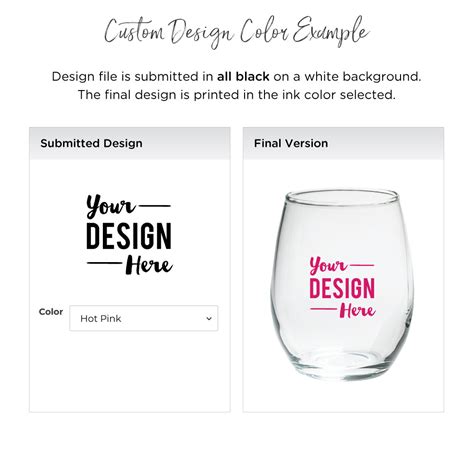Click the black 'DESIGN' word in the submitted artwork

click(129, 236)
